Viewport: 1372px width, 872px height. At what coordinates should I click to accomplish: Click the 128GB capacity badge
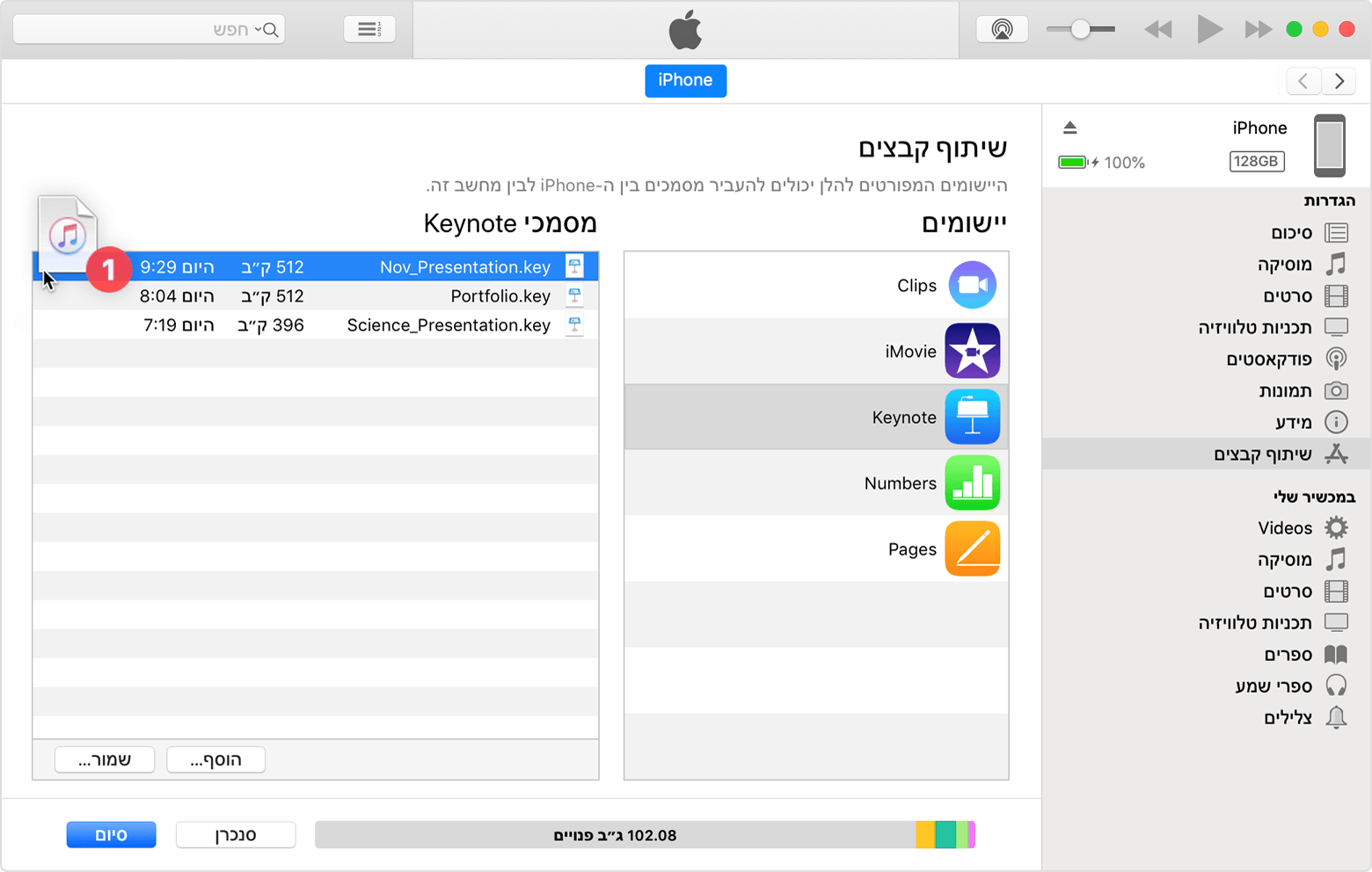(1256, 162)
